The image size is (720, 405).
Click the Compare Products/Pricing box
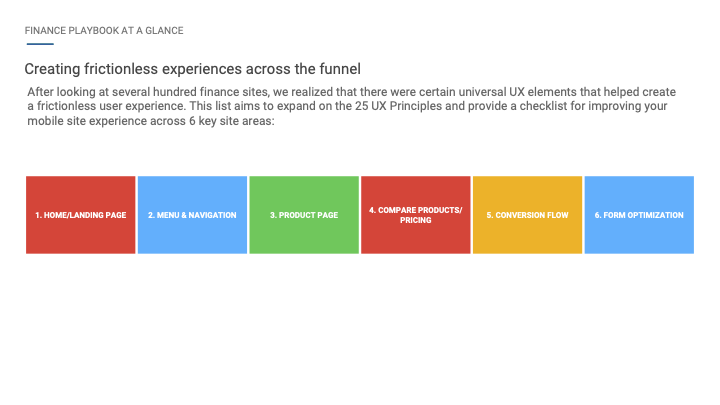[x=416, y=215]
